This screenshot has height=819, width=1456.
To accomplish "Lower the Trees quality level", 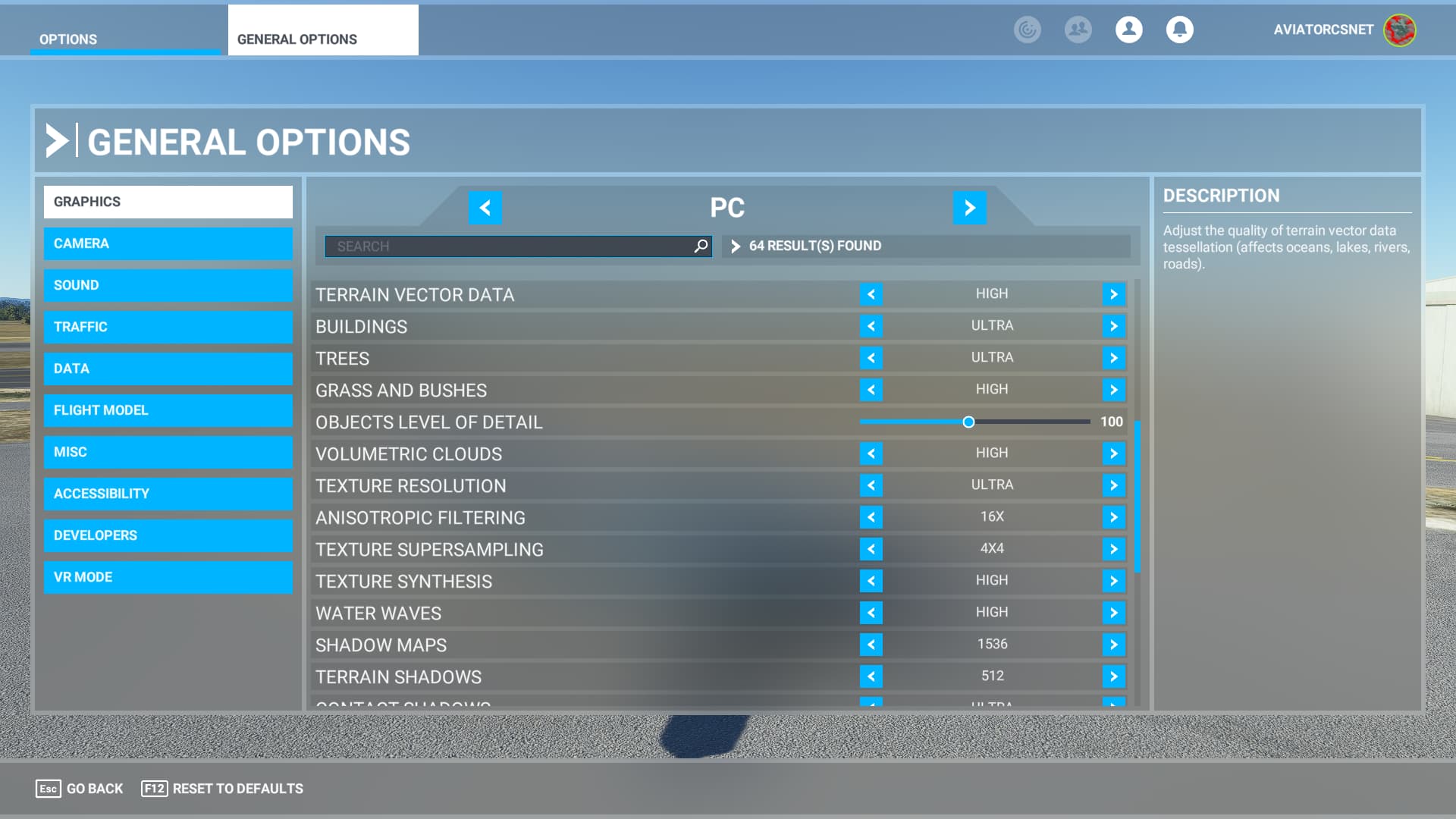I will [871, 358].
